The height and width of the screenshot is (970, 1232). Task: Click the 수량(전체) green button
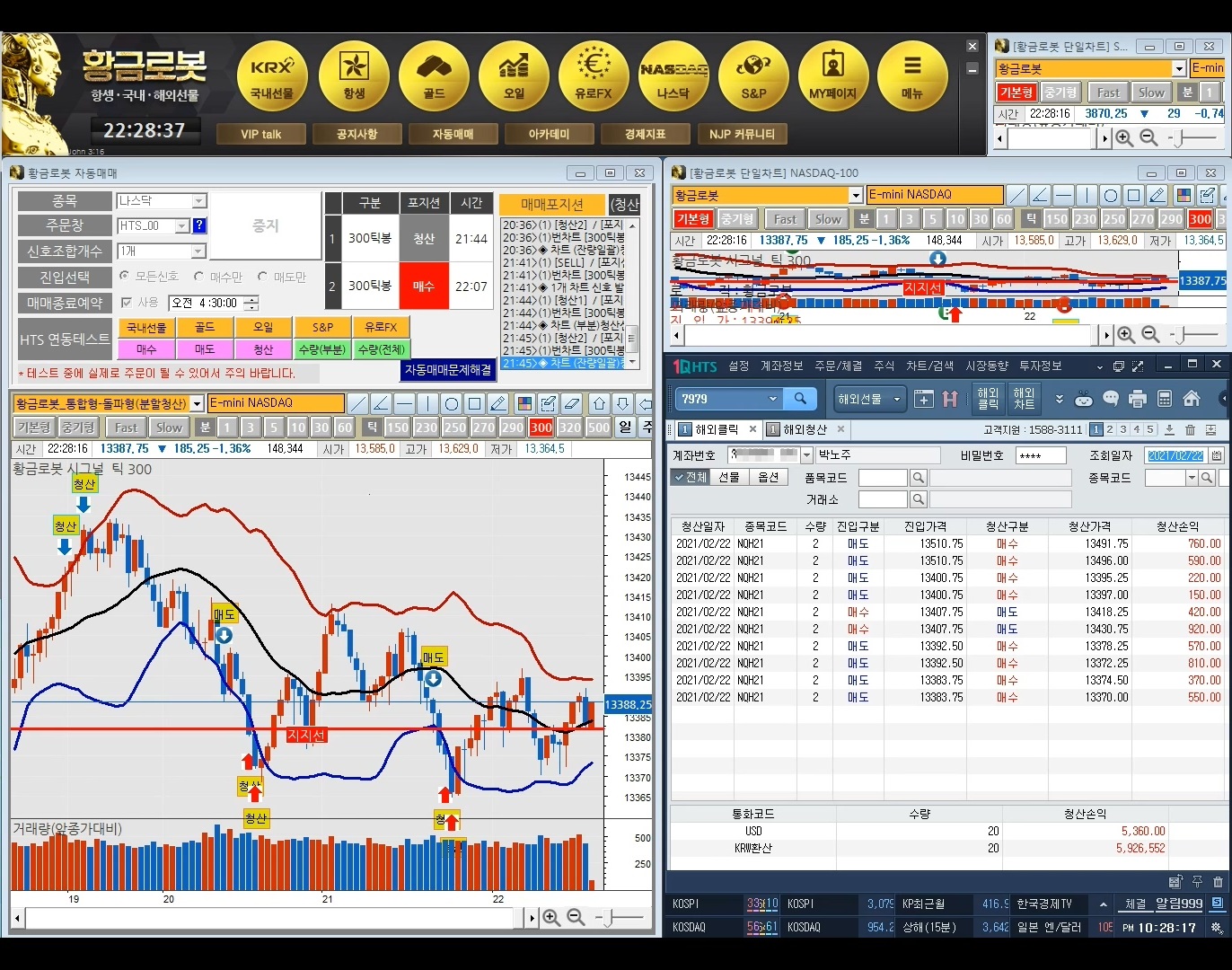[x=381, y=349]
